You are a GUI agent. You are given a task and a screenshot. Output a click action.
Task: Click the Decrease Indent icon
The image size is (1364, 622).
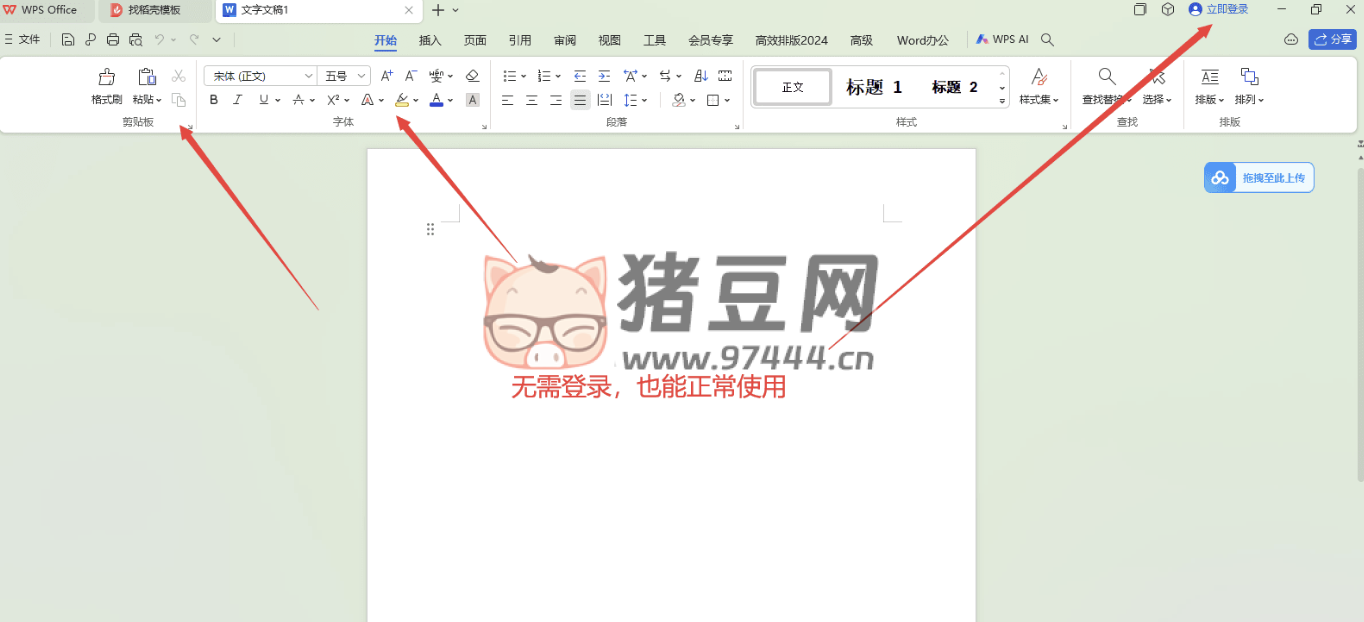coord(580,76)
